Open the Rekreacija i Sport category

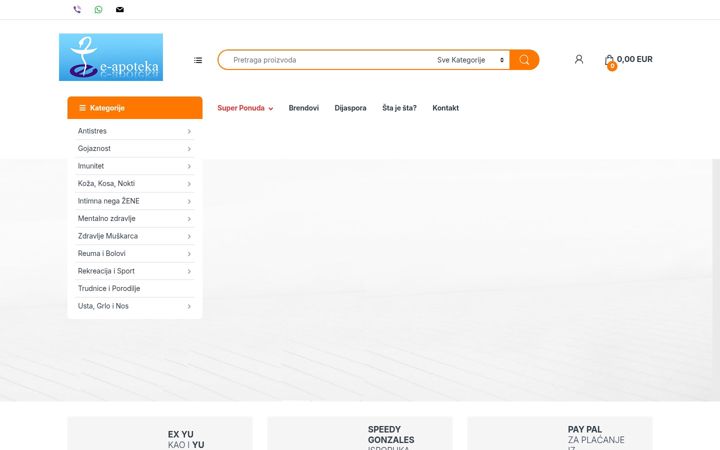[106, 271]
